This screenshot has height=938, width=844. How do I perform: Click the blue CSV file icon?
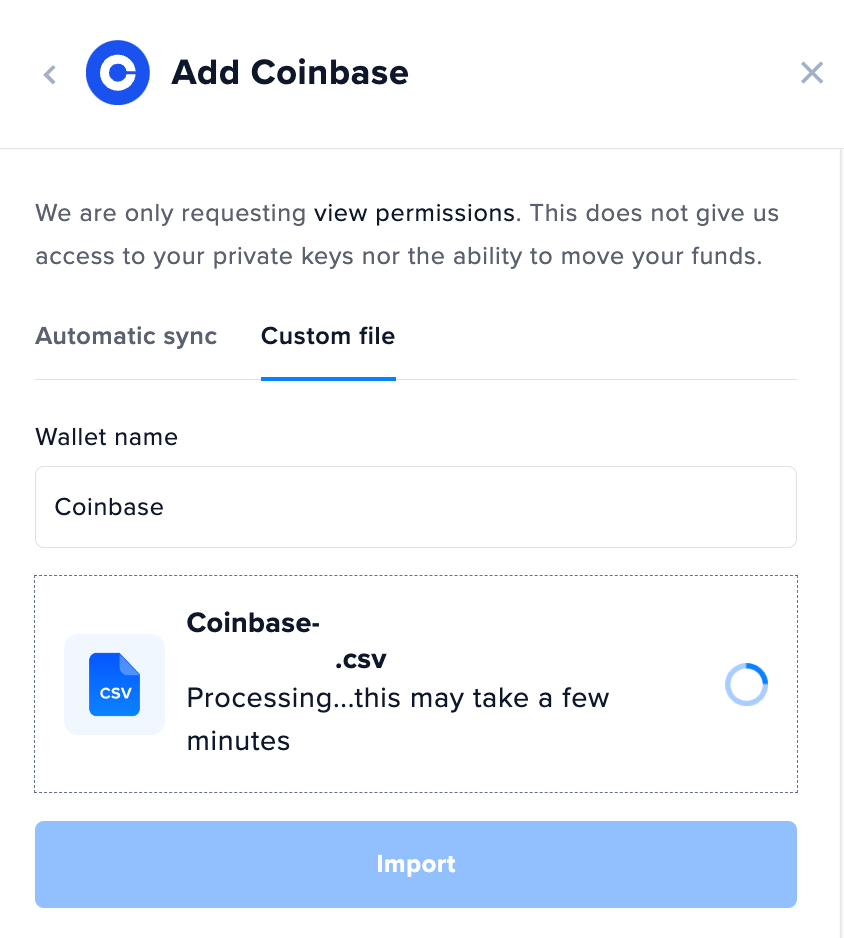pos(114,684)
